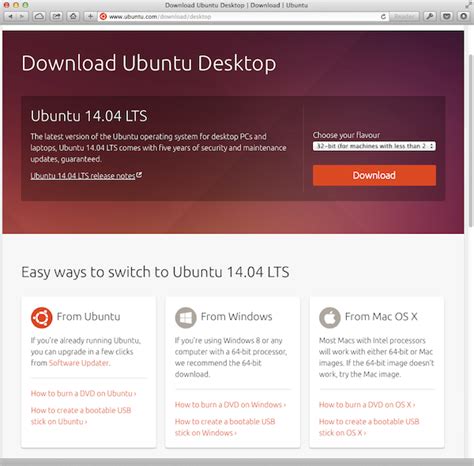Viewport: 474px width, 466px height.
Task: Add bookmark with the plus button
Action: pyautogui.click(x=90, y=16)
